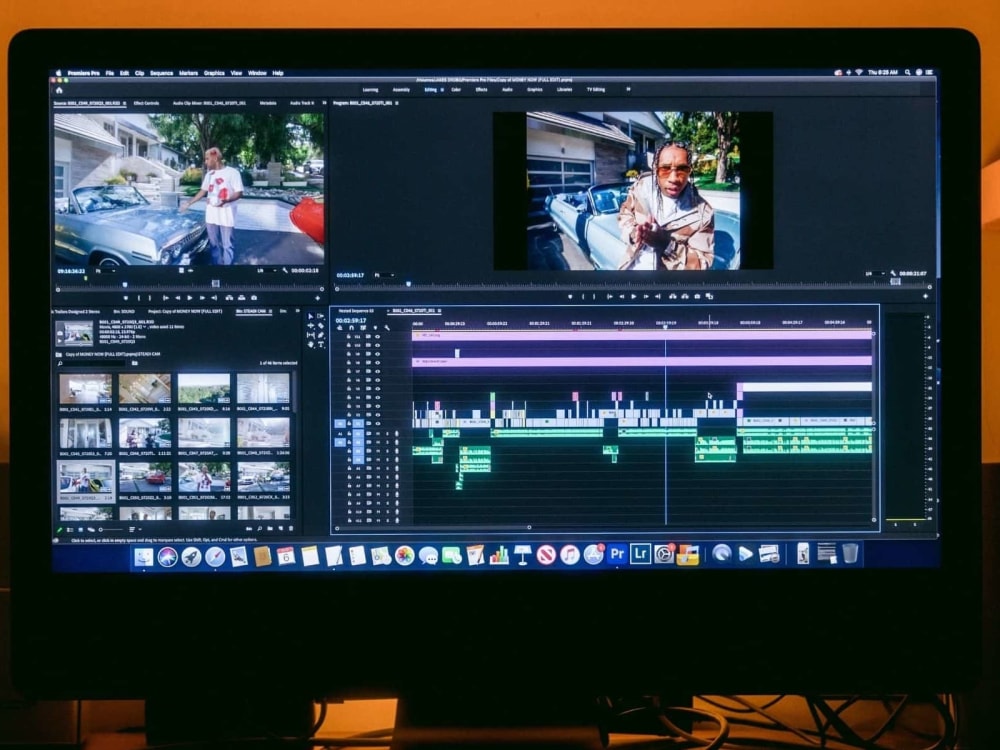The image size is (1000, 750).
Task: Select the Type tool in the timeline toolbar
Action: coord(320,345)
